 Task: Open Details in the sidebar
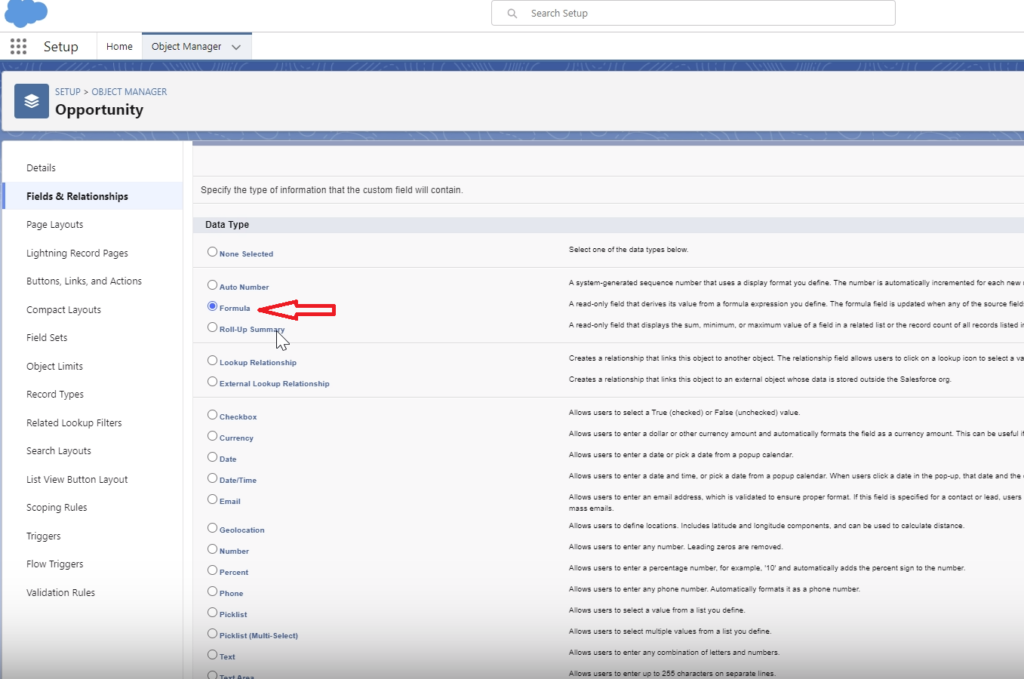(x=40, y=168)
